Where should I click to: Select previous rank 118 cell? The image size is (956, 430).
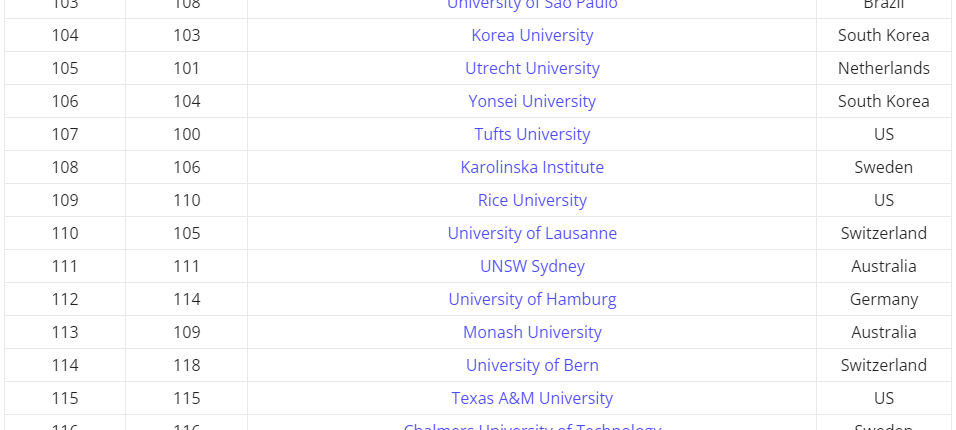tap(187, 365)
